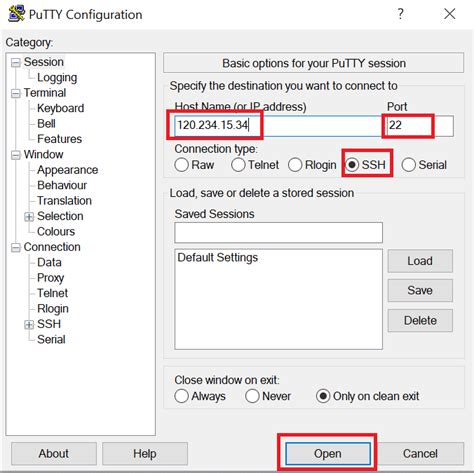Collapse the Terminal category node

pyautogui.click(x=16, y=93)
